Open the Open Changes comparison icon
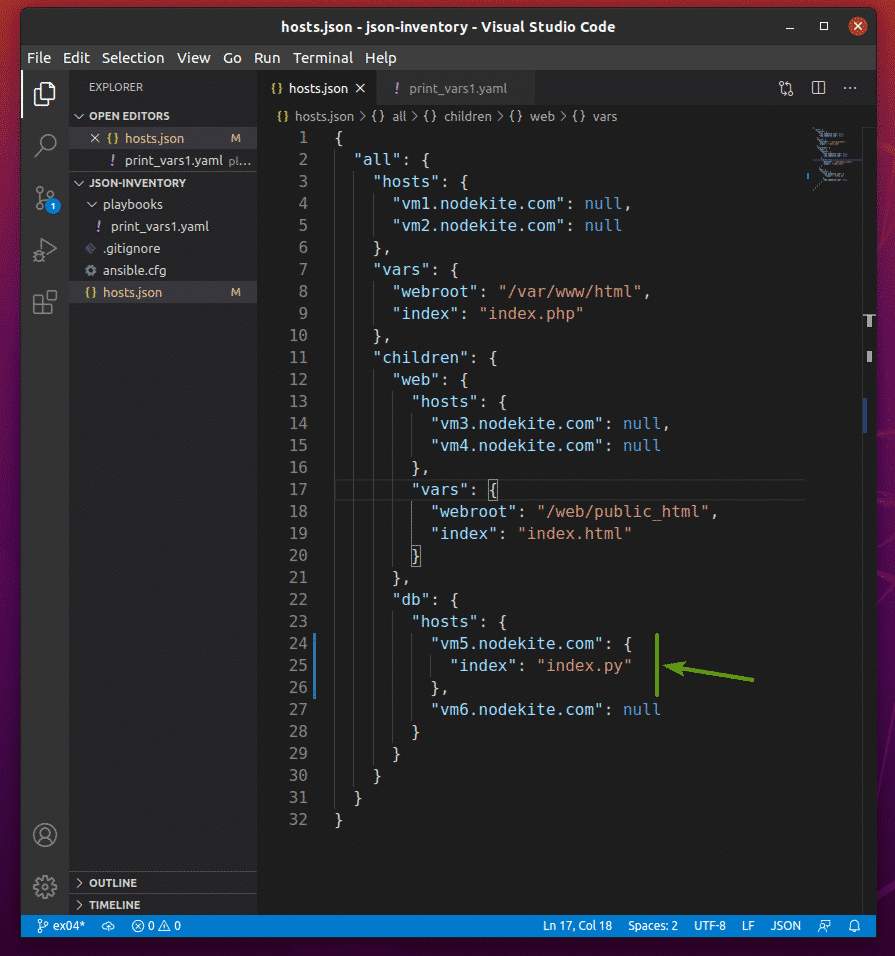This screenshot has width=895, height=956. (x=786, y=88)
